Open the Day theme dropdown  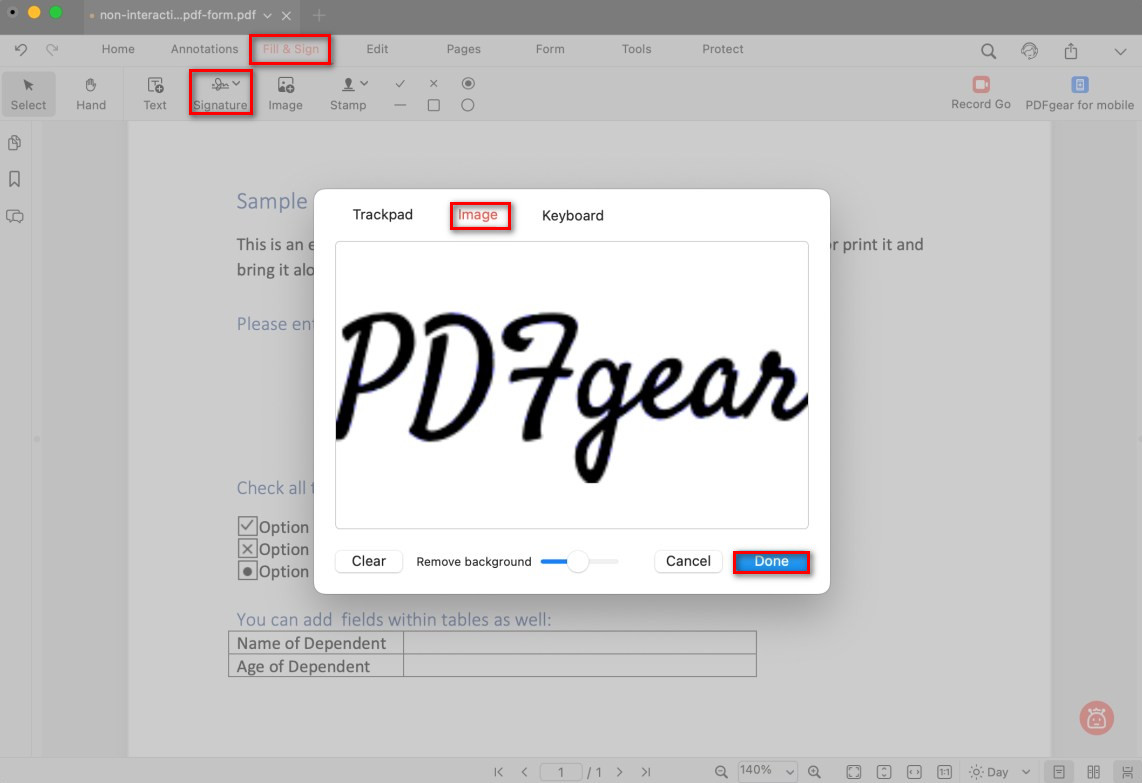point(999,772)
